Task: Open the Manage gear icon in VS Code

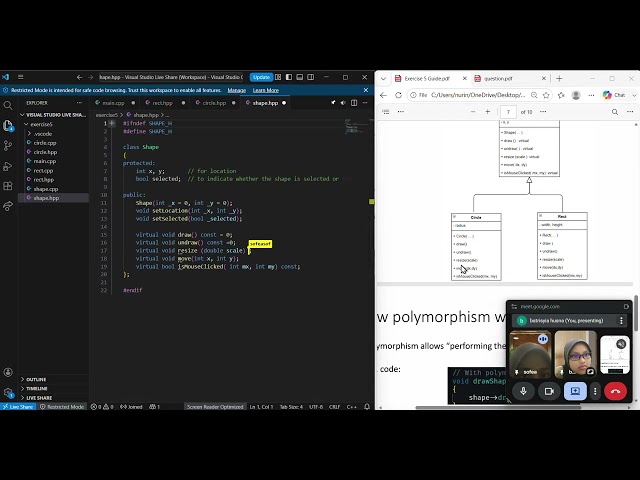Action: 8,393
